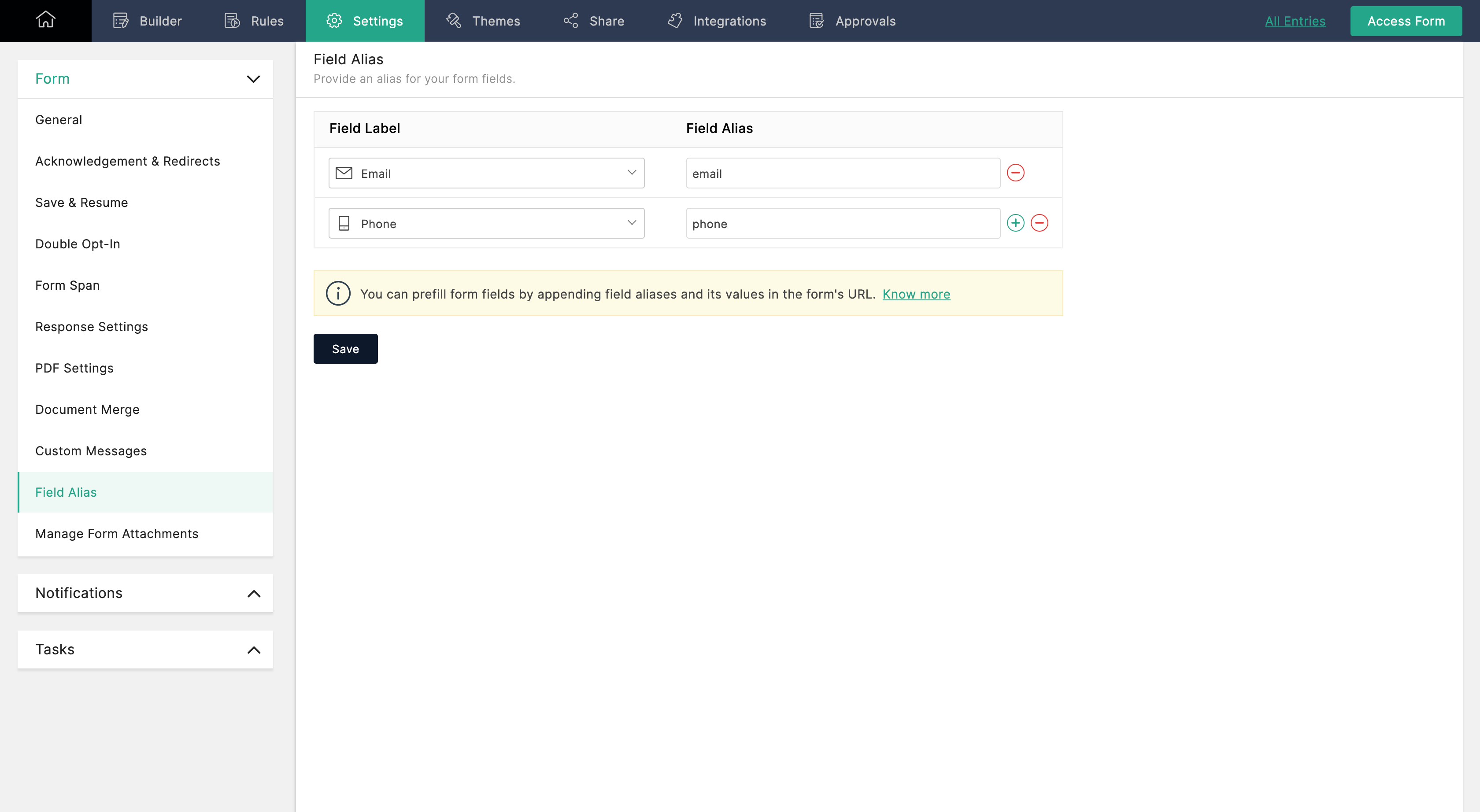The width and height of the screenshot is (1480, 812).
Task: Click the Integrations plug icon
Action: click(675, 21)
